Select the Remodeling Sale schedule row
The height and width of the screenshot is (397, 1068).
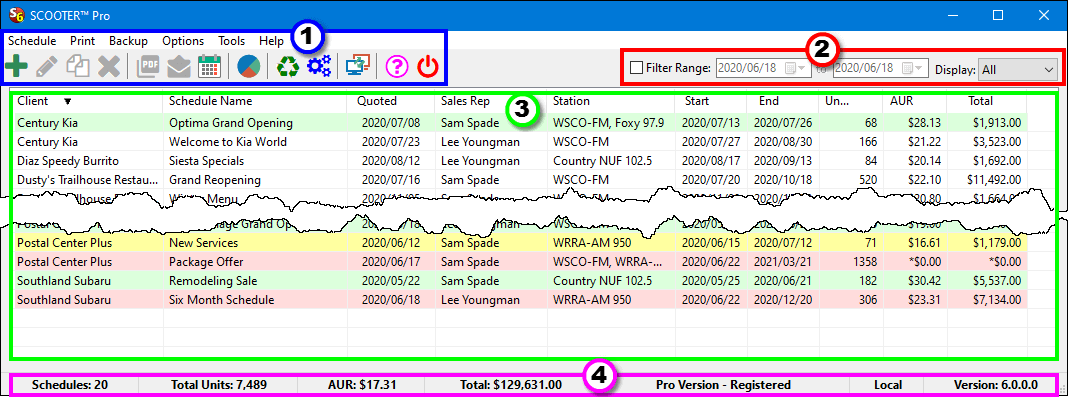[x=519, y=281]
